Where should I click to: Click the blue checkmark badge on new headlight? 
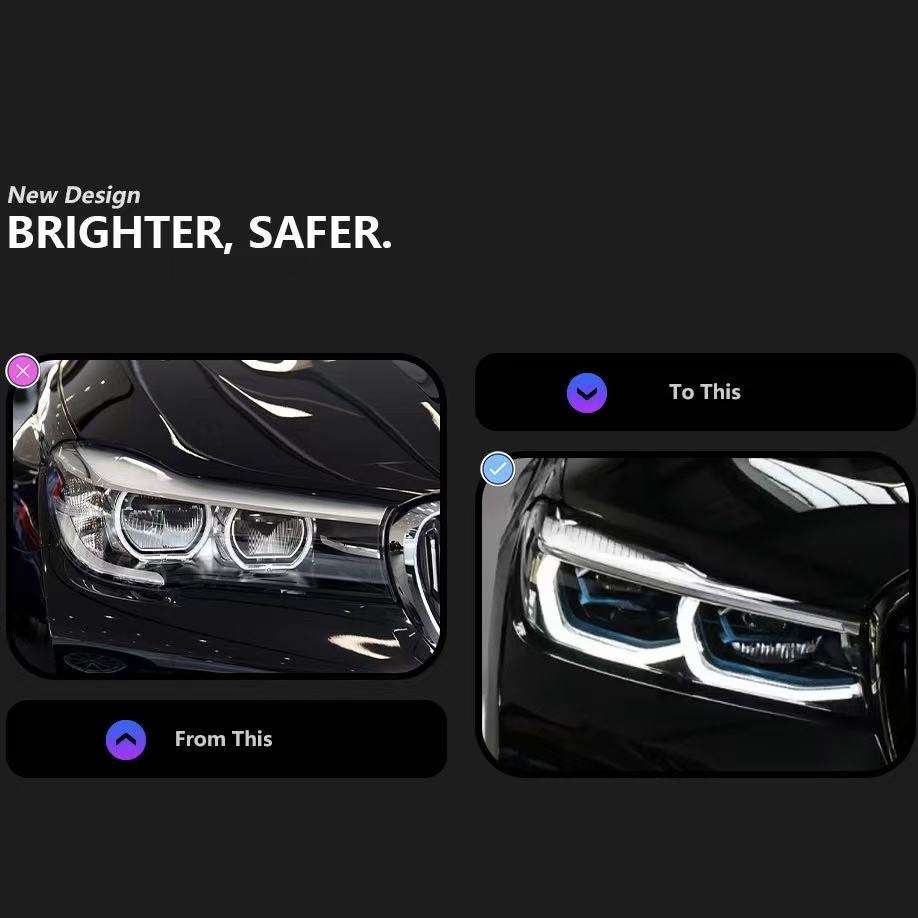[498, 469]
